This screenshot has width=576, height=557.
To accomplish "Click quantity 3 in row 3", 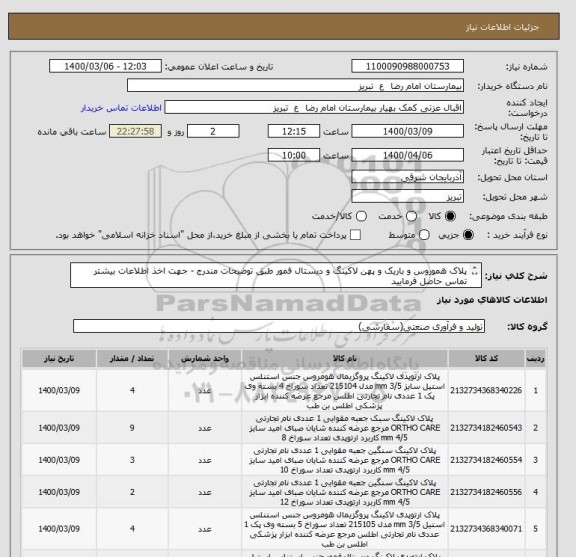I will coord(132,460).
